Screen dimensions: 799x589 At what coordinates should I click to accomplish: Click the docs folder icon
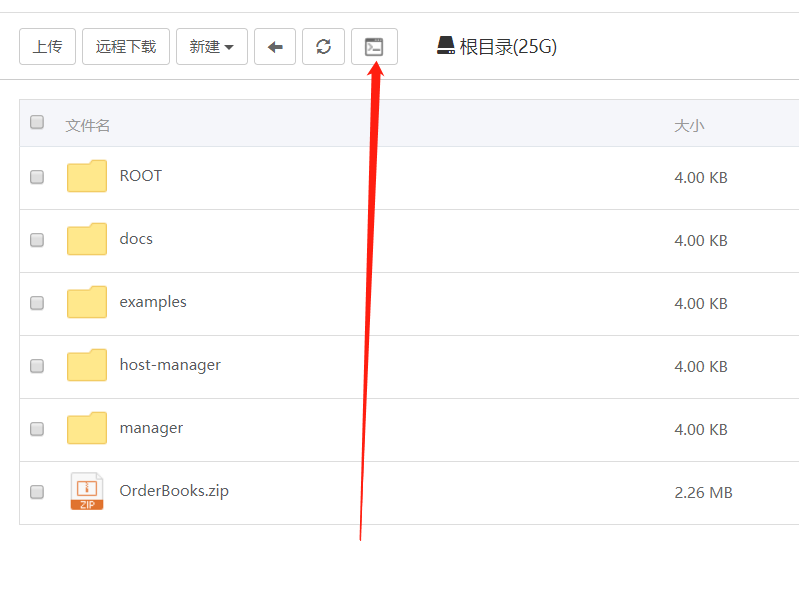coord(87,239)
